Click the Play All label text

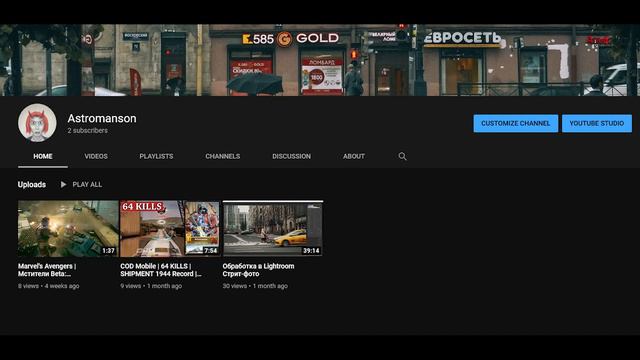coord(87,184)
